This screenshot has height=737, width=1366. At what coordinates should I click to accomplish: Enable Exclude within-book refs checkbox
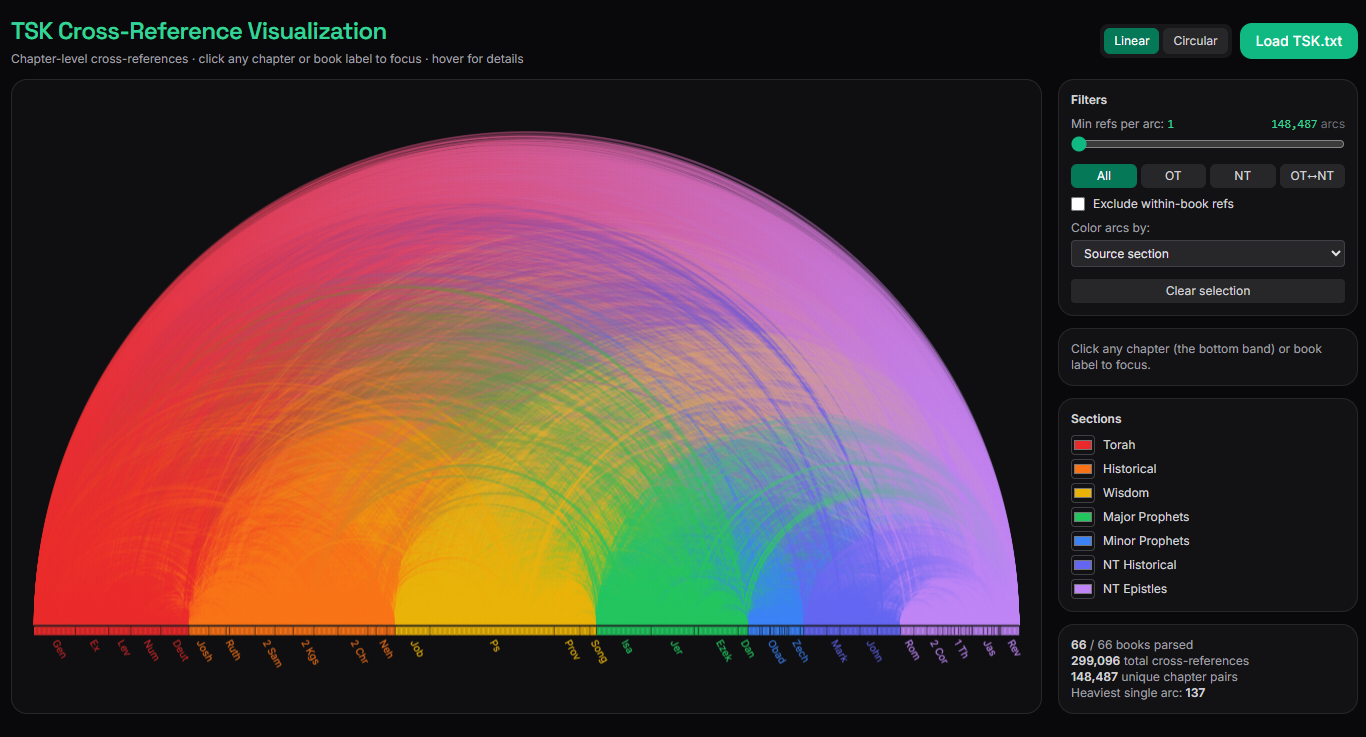1078,204
